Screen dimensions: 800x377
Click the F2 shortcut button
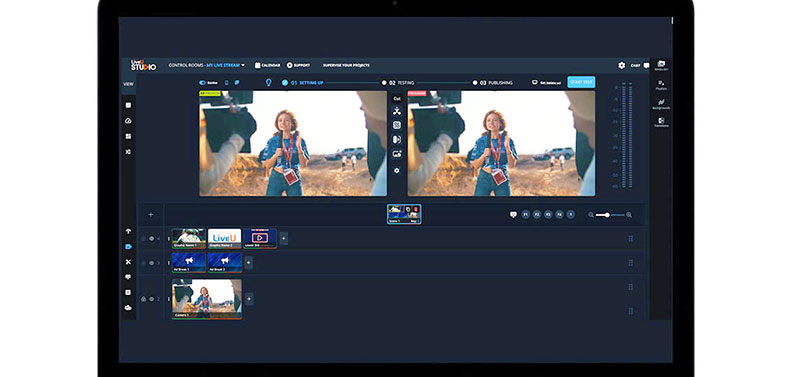[537, 215]
